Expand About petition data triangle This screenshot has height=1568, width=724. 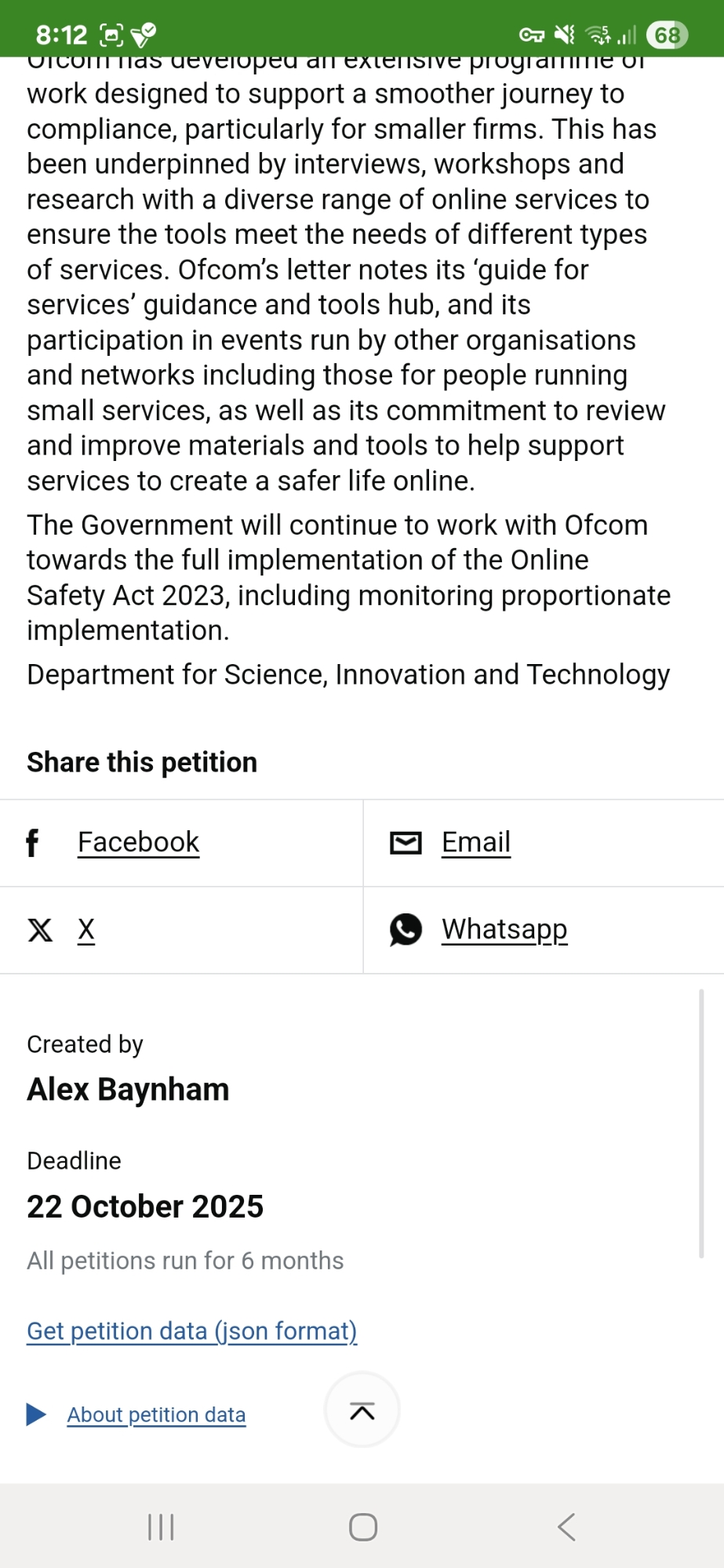pyautogui.click(x=36, y=1414)
